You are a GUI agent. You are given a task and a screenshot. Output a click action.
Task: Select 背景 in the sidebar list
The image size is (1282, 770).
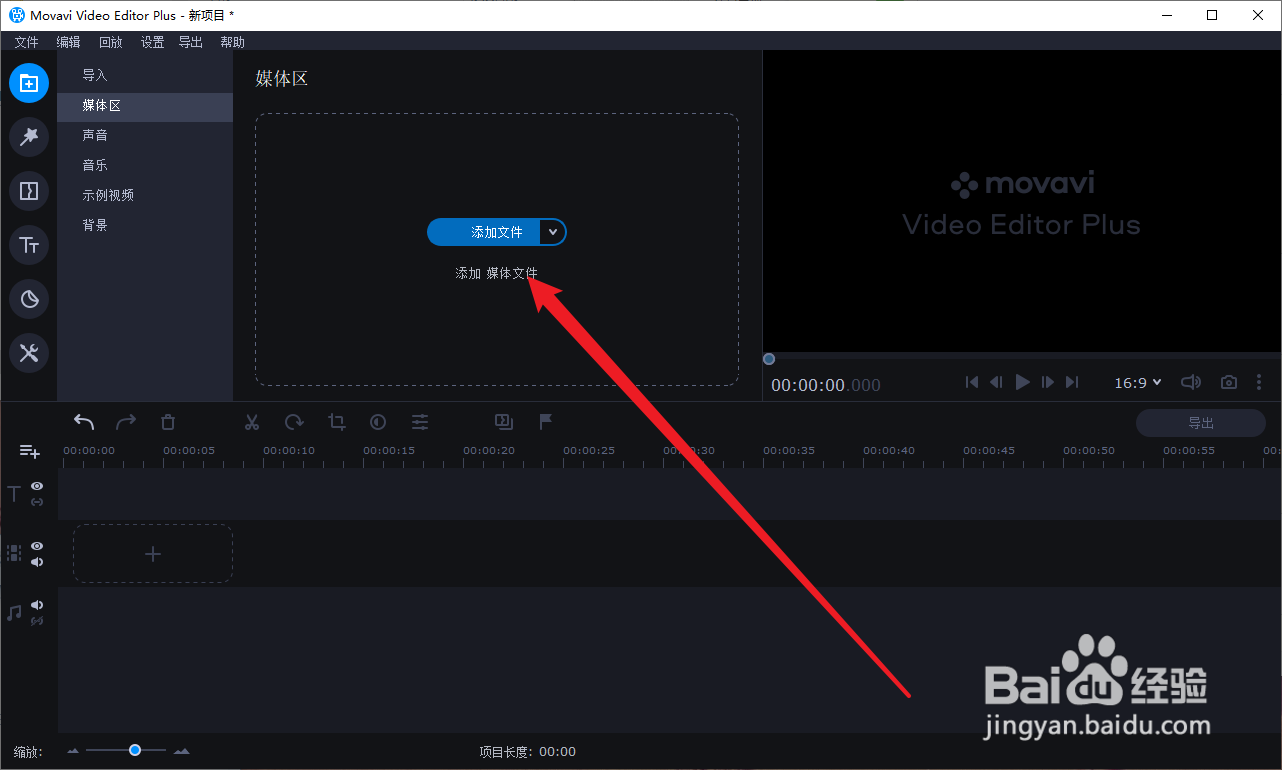tap(145, 225)
